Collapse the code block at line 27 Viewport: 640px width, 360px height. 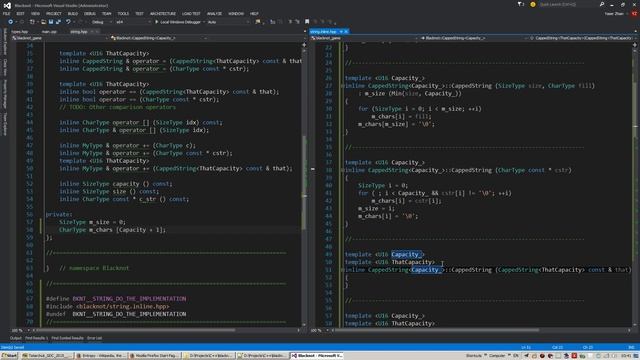[342, 86]
